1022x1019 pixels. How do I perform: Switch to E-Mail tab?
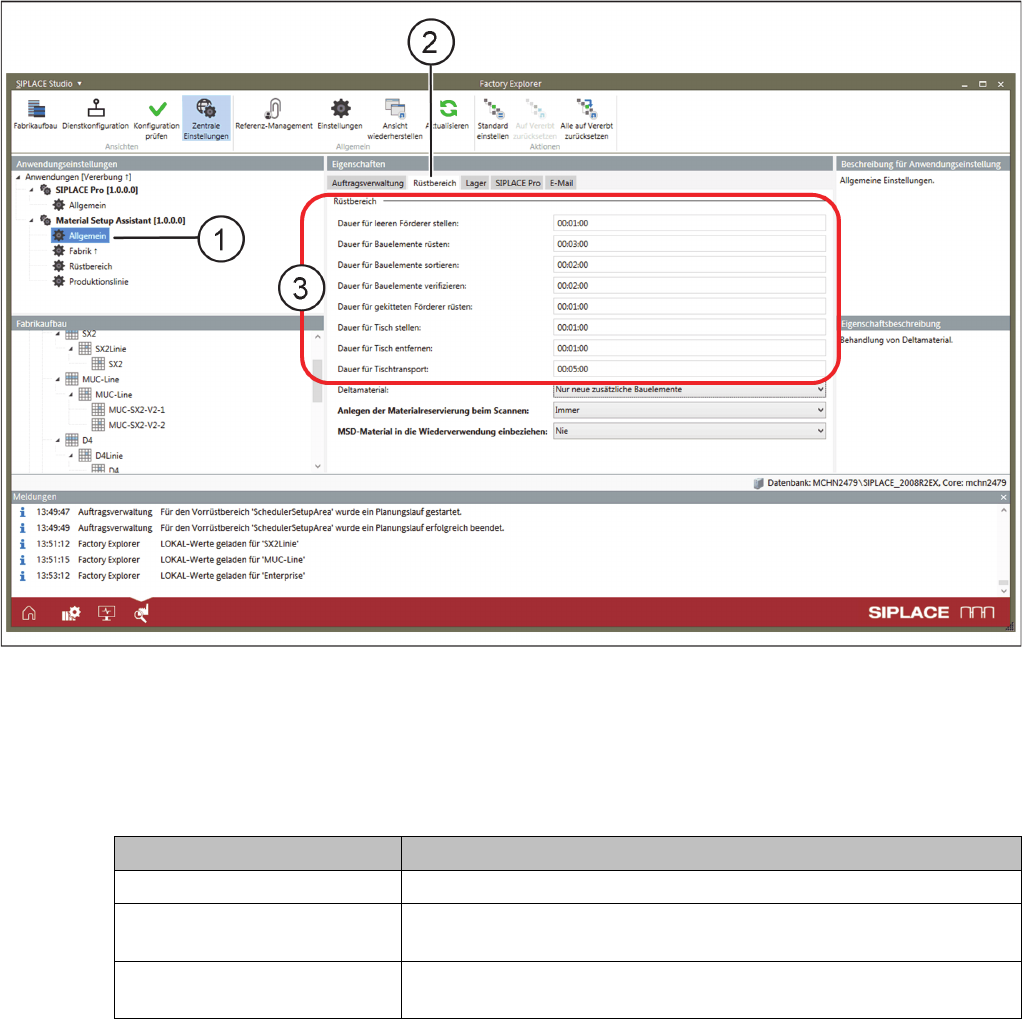click(561, 183)
